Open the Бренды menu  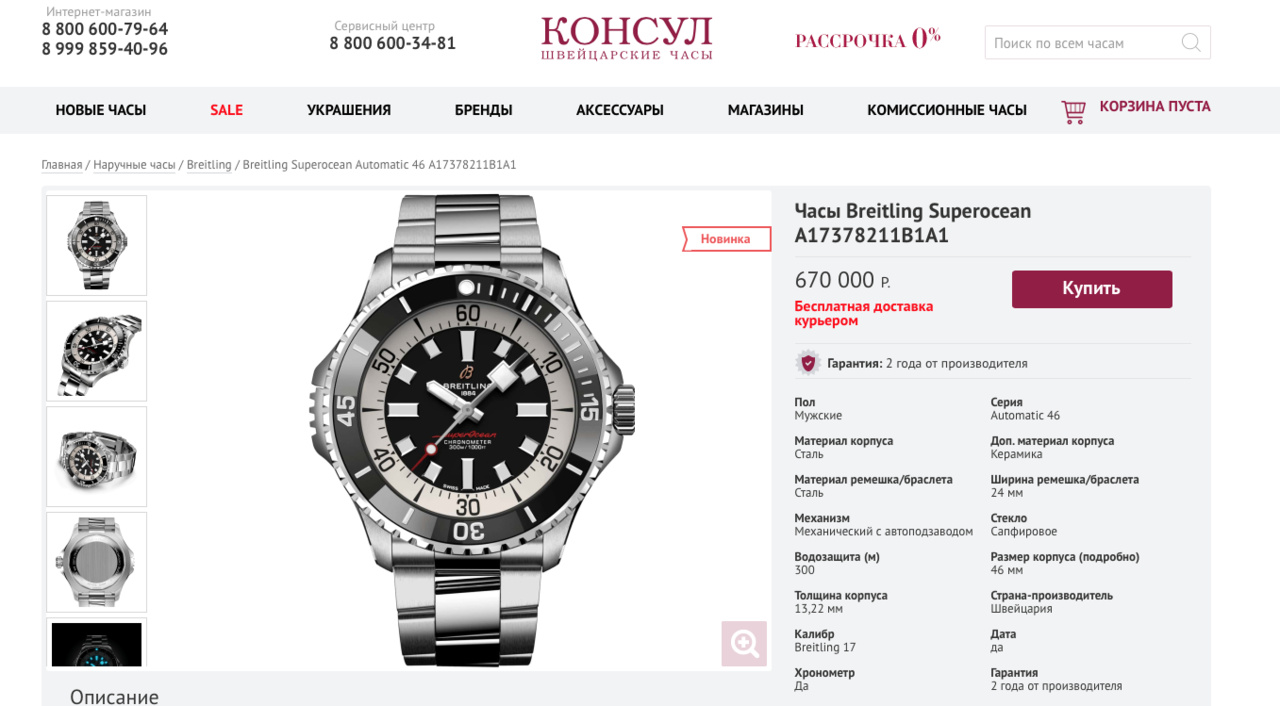(483, 110)
